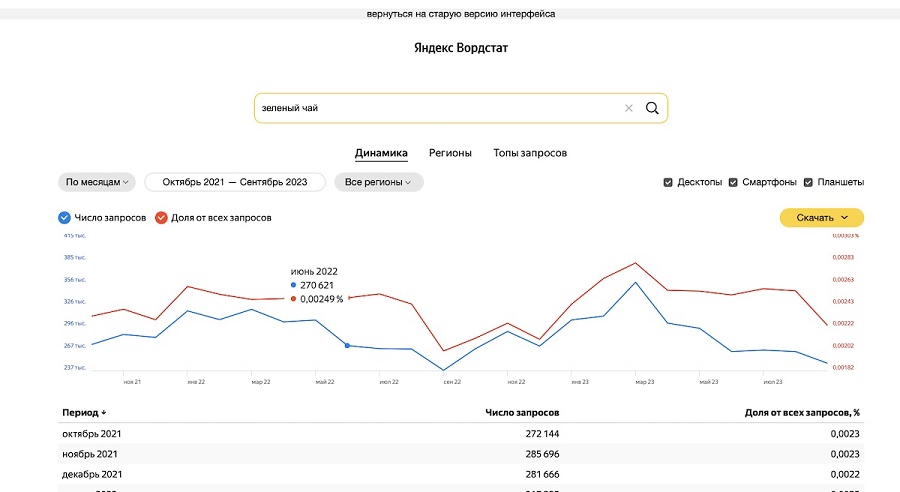Image resolution: width=900 pixels, height=492 pixels.
Task: Click the magnifying glass search icon
Action: [x=652, y=108]
